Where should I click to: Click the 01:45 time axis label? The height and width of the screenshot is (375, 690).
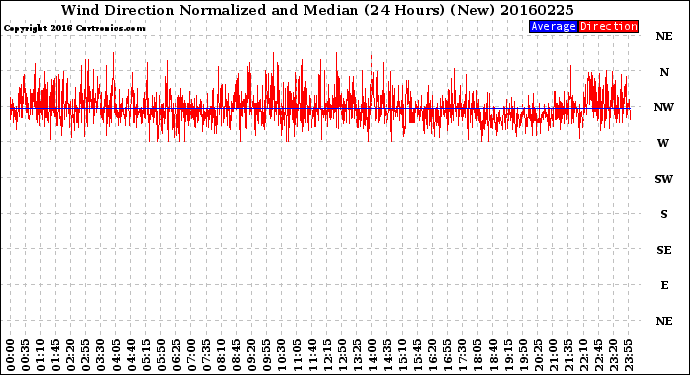(56, 355)
